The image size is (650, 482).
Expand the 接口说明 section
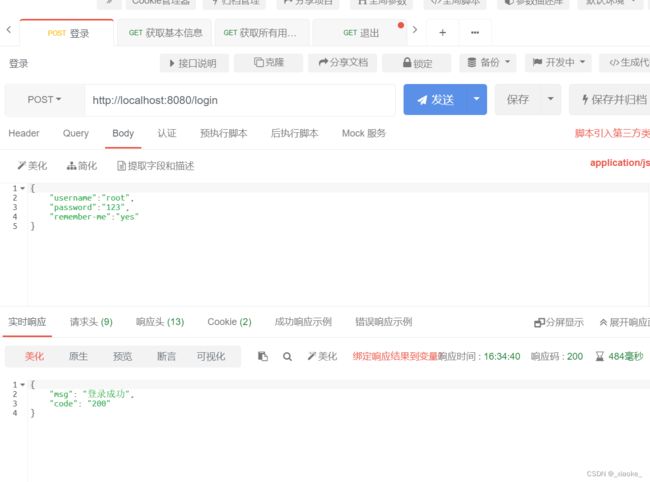(194, 63)
